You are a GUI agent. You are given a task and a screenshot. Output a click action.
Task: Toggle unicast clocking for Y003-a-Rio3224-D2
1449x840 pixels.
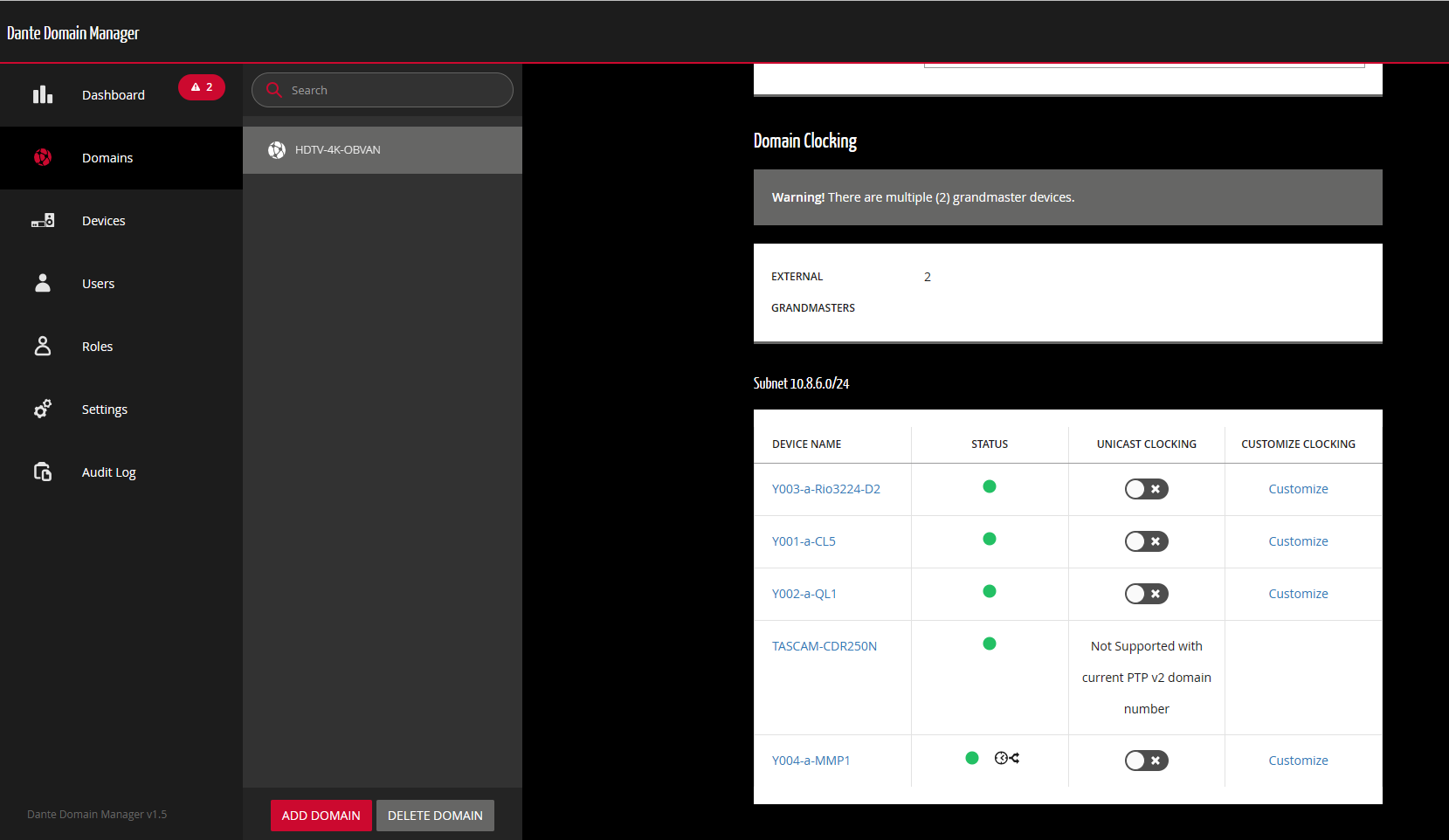pos(1146,489)
